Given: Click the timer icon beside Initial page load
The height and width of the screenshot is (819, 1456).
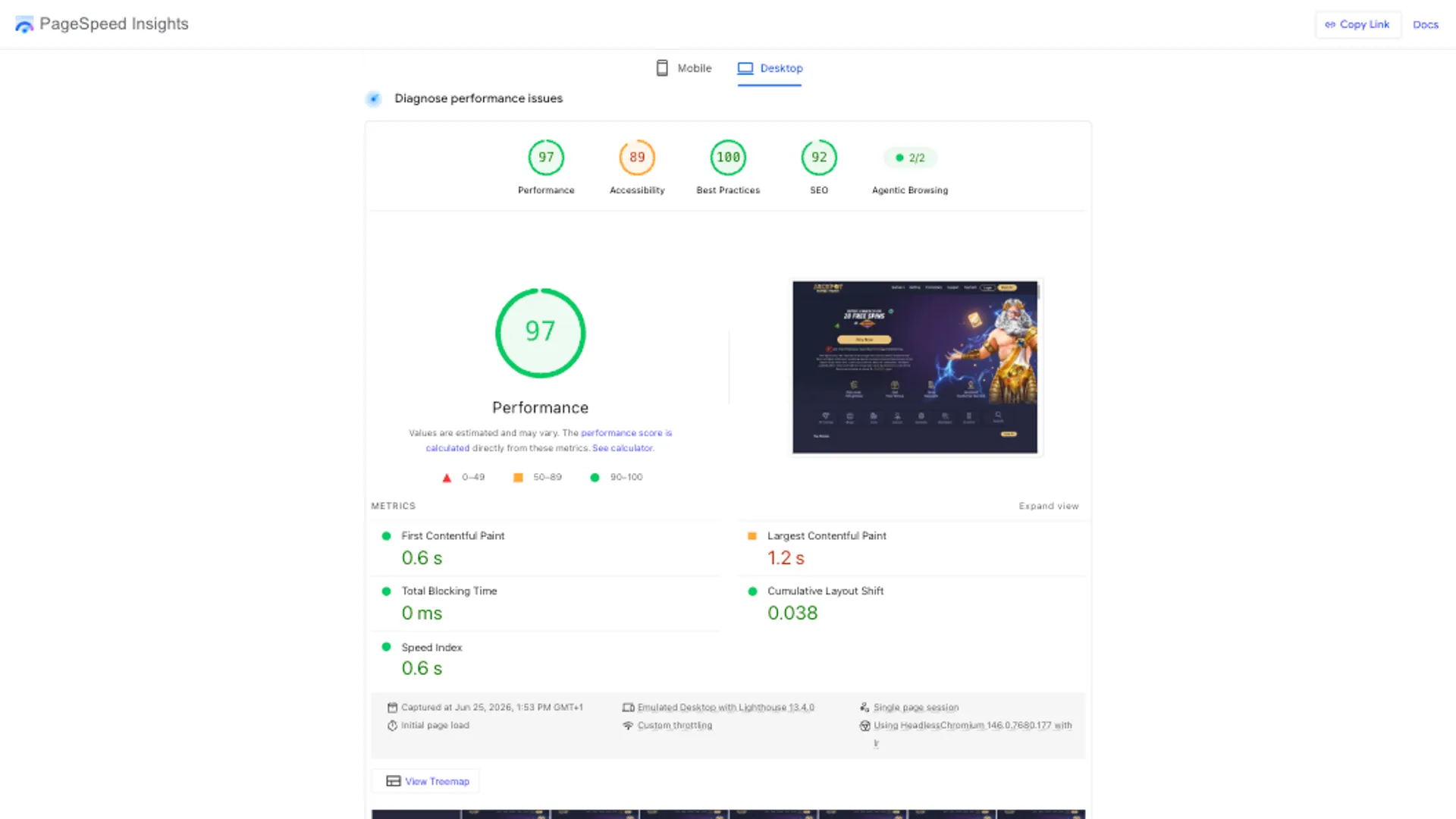Looking at the screenshot, I should coord(392,726).
